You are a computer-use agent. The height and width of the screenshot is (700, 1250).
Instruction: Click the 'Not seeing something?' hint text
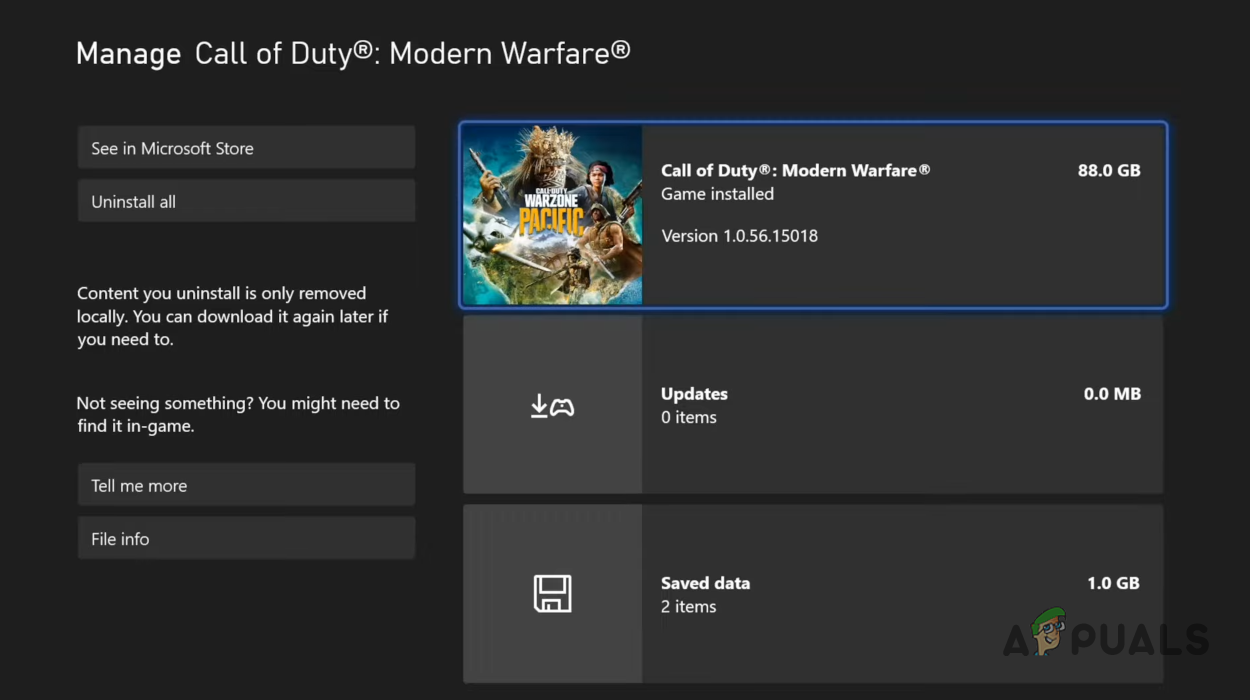coord(238,415)
